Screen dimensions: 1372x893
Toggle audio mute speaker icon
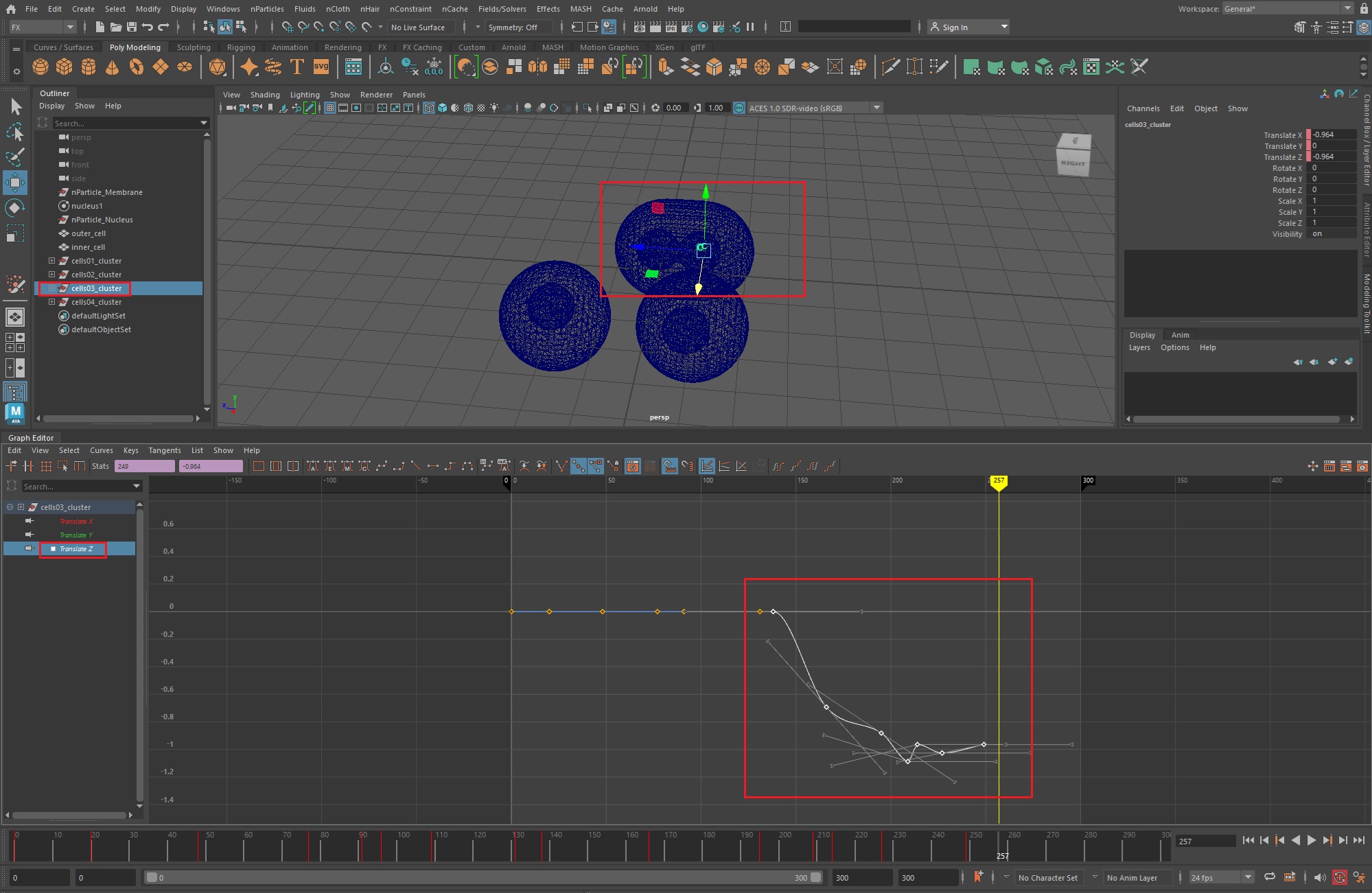coord(1319,877)
